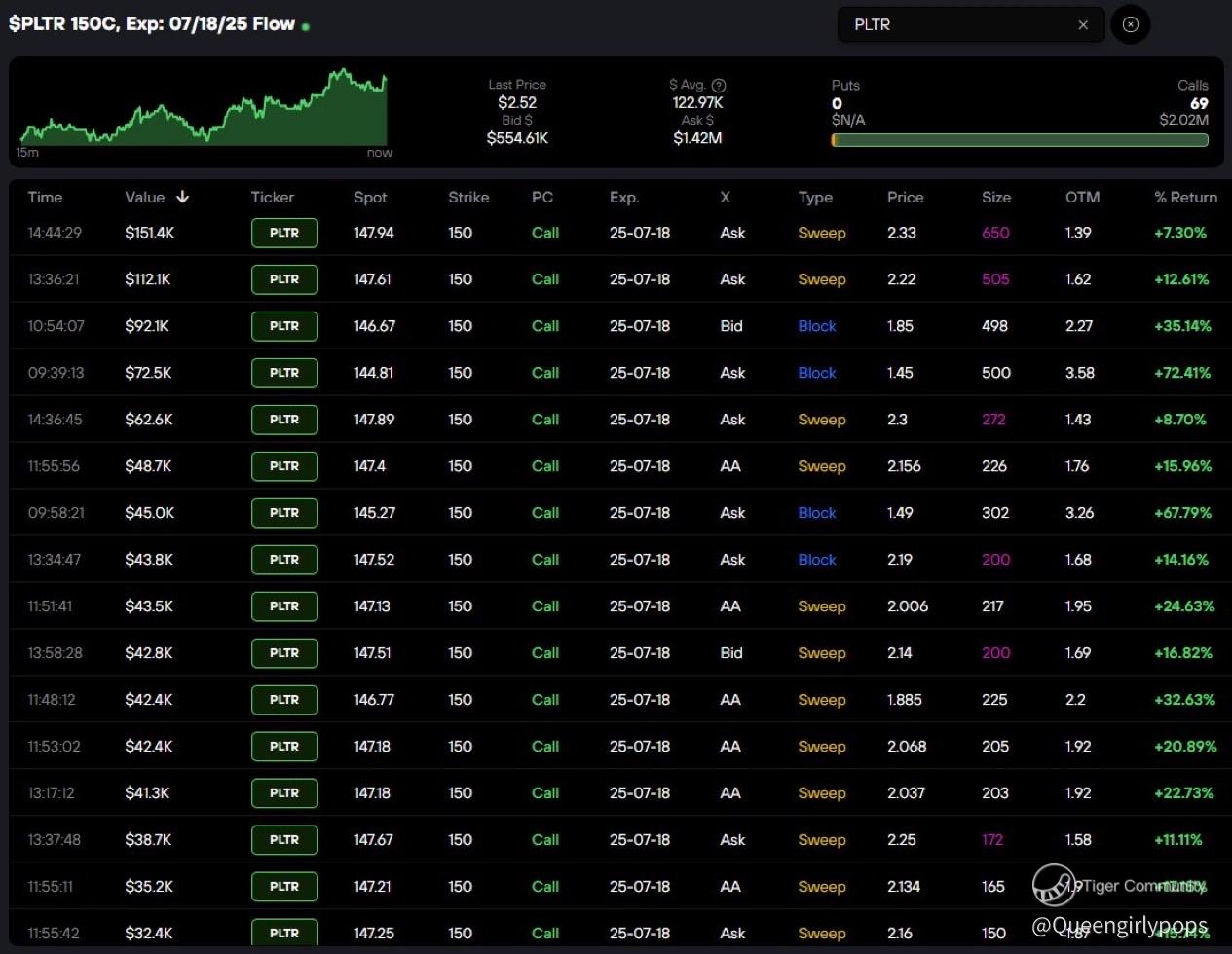Click PLTR ticker badge in 13:36:21 row
The width and height of the screenshot is (1232, 954).
pyautogui.click(x=284, y=279)
